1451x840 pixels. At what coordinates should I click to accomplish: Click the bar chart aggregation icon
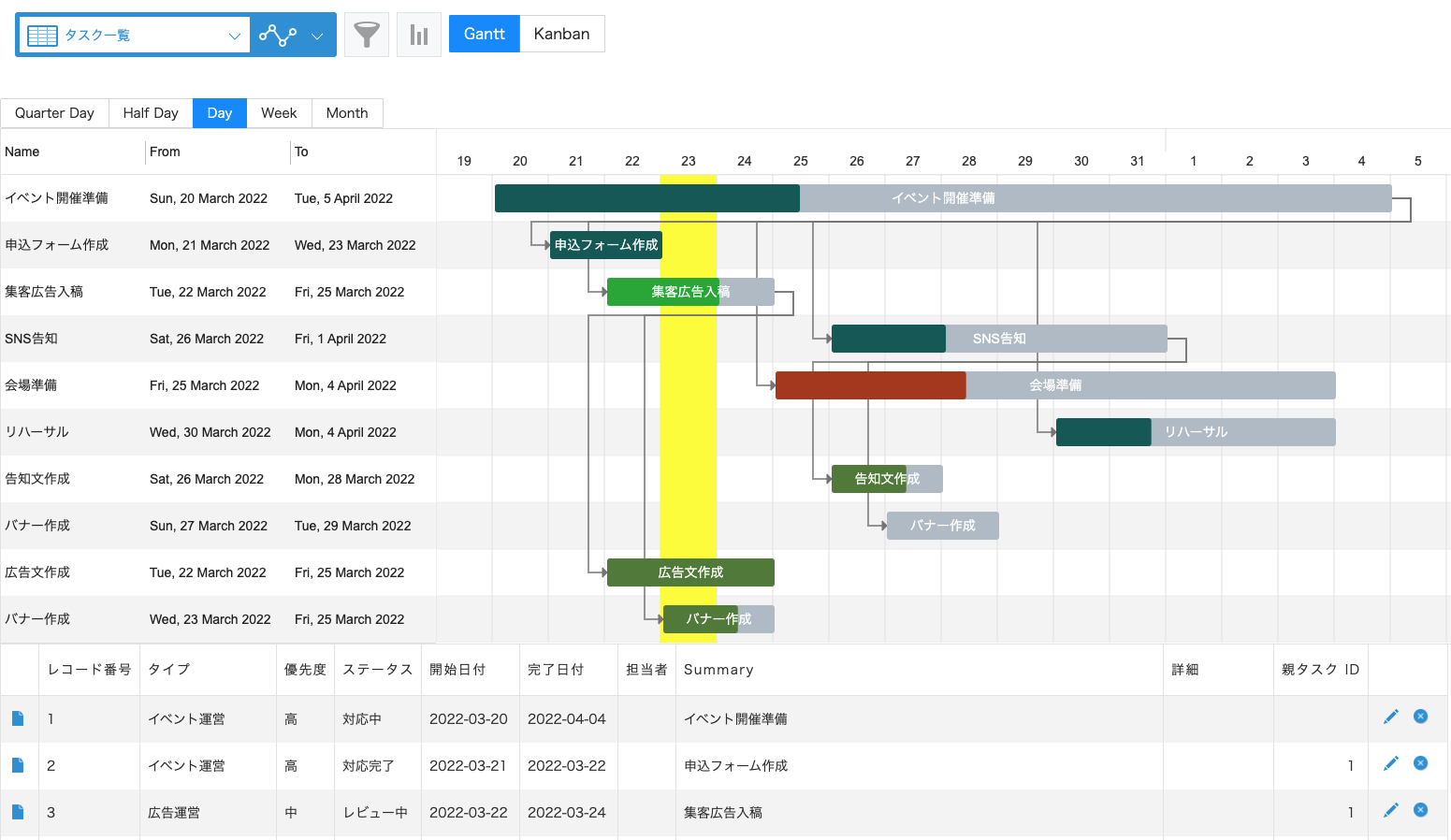coord(418,34)
